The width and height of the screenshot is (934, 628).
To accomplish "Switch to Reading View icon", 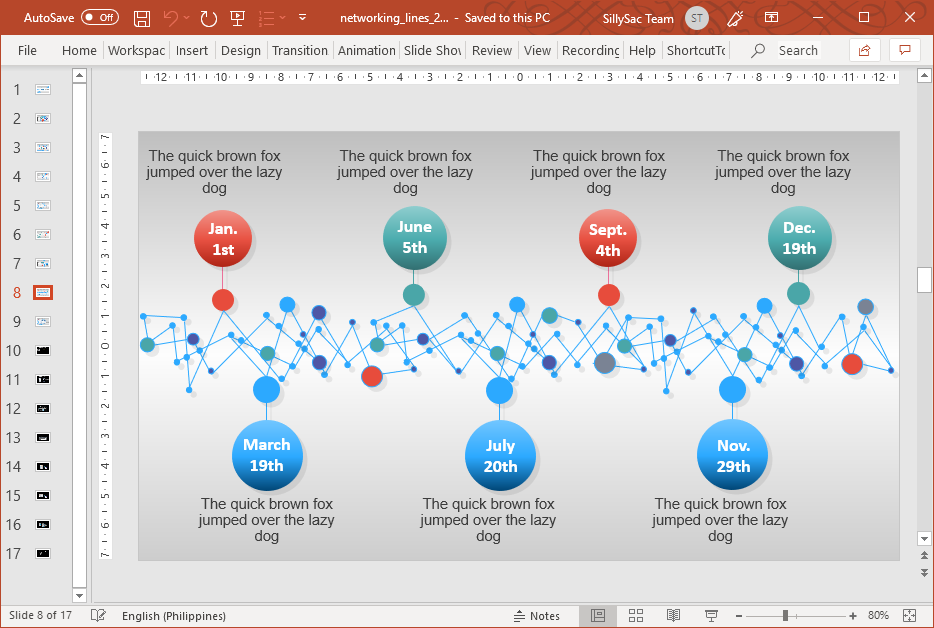I will (673, 615).
